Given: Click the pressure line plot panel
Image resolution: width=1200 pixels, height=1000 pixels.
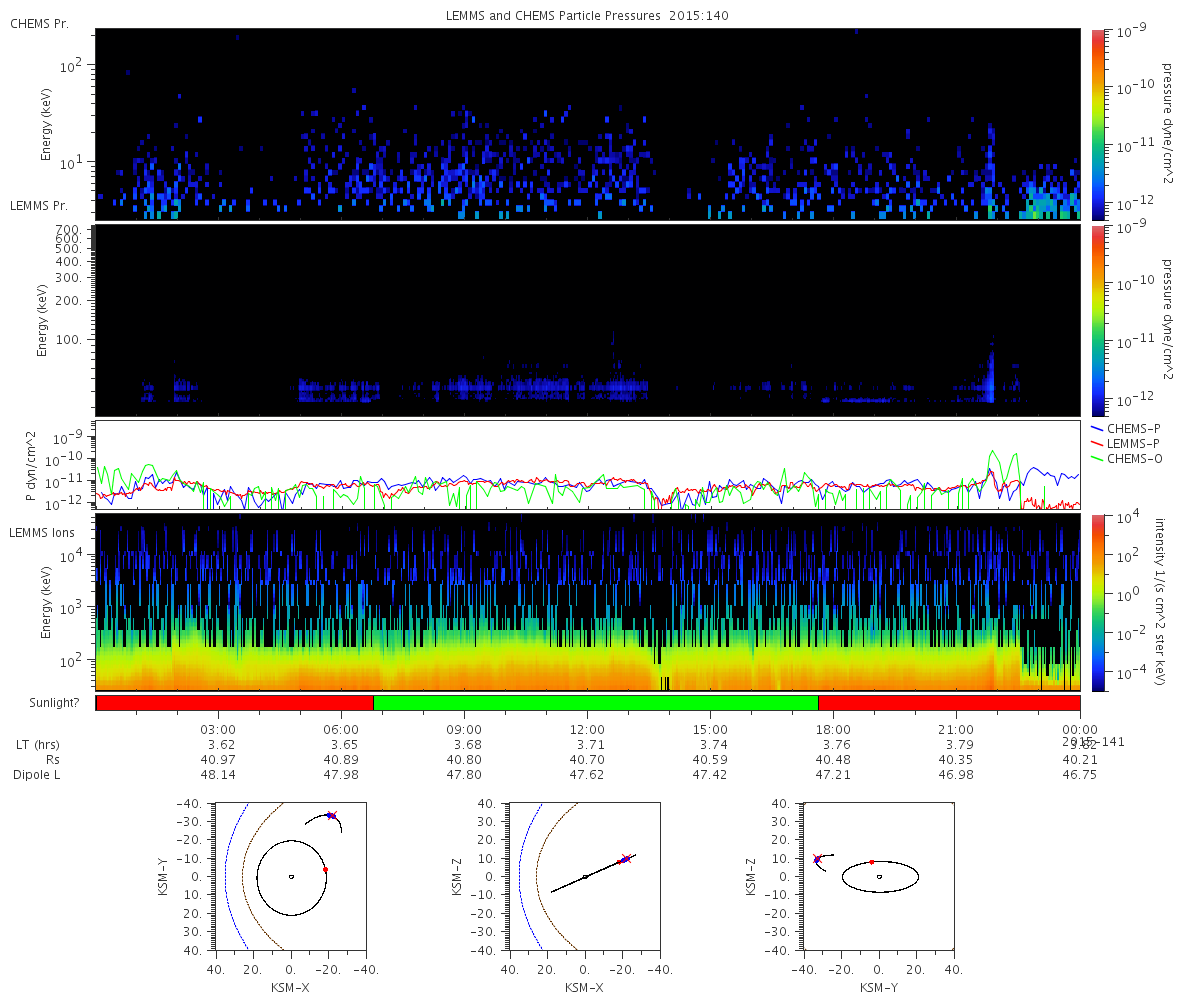Looking at the screenshot, I should pos(588,465).
